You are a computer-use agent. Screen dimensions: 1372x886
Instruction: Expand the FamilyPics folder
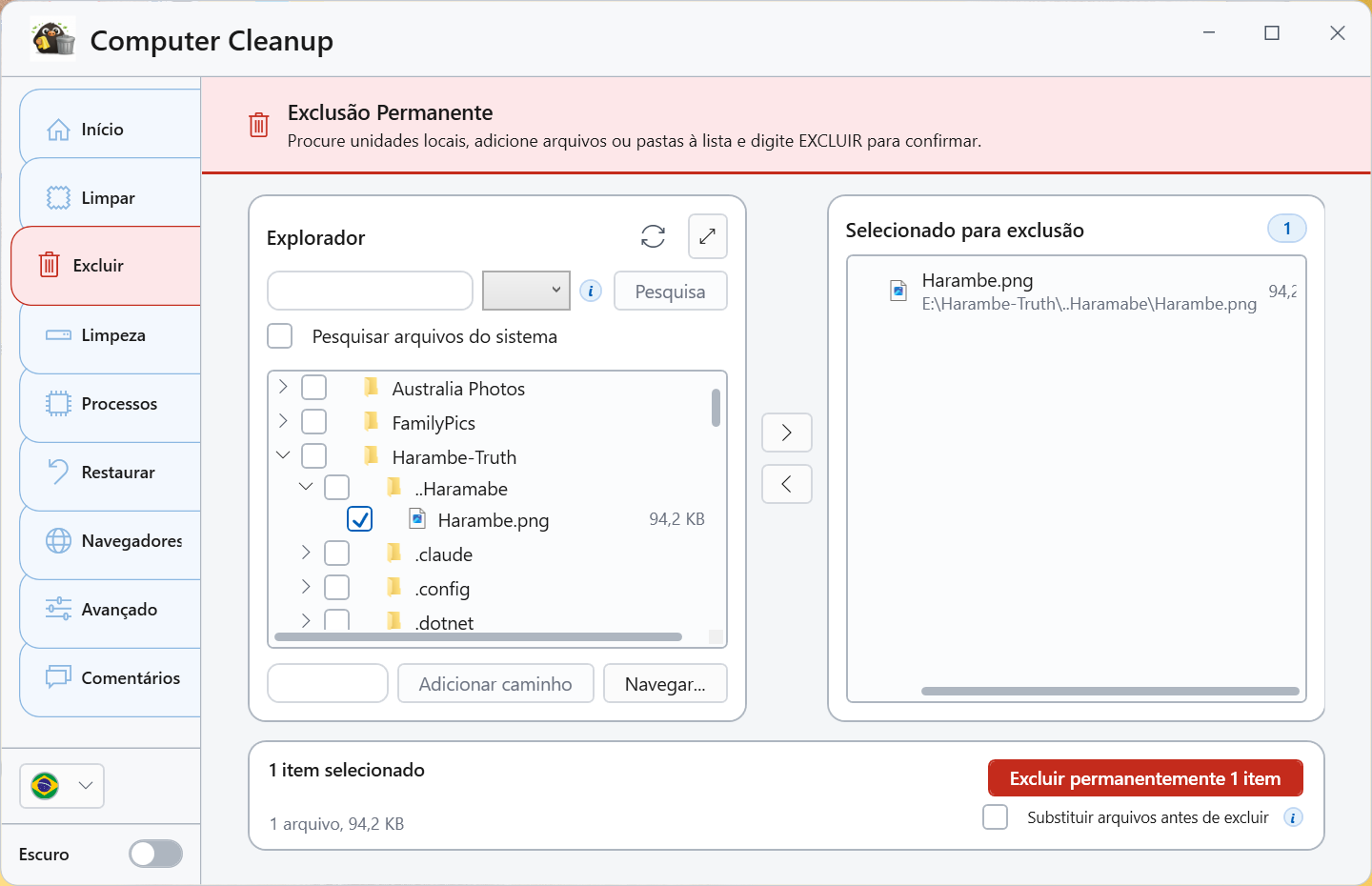283,421
